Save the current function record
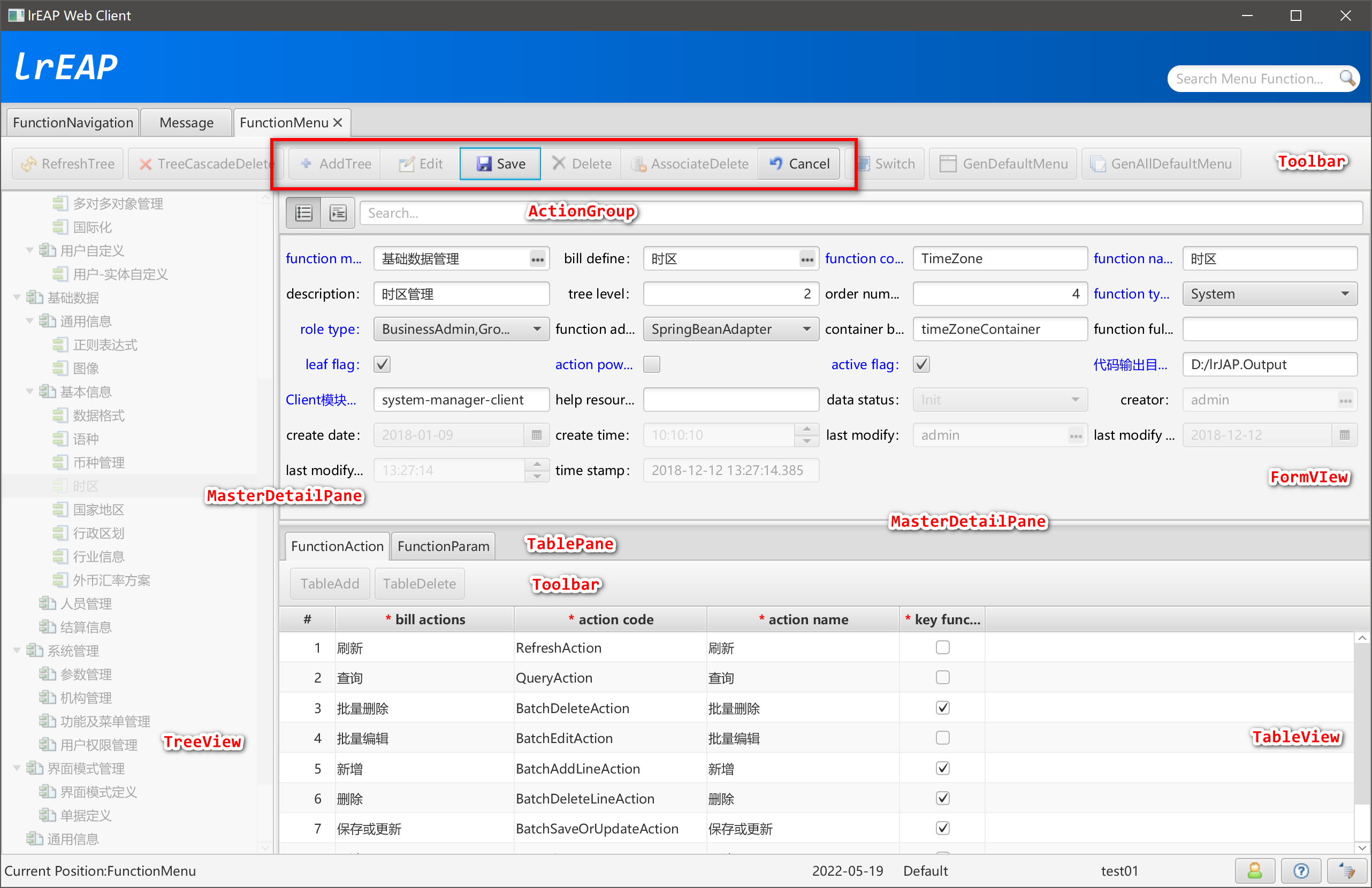 [500, 164]
